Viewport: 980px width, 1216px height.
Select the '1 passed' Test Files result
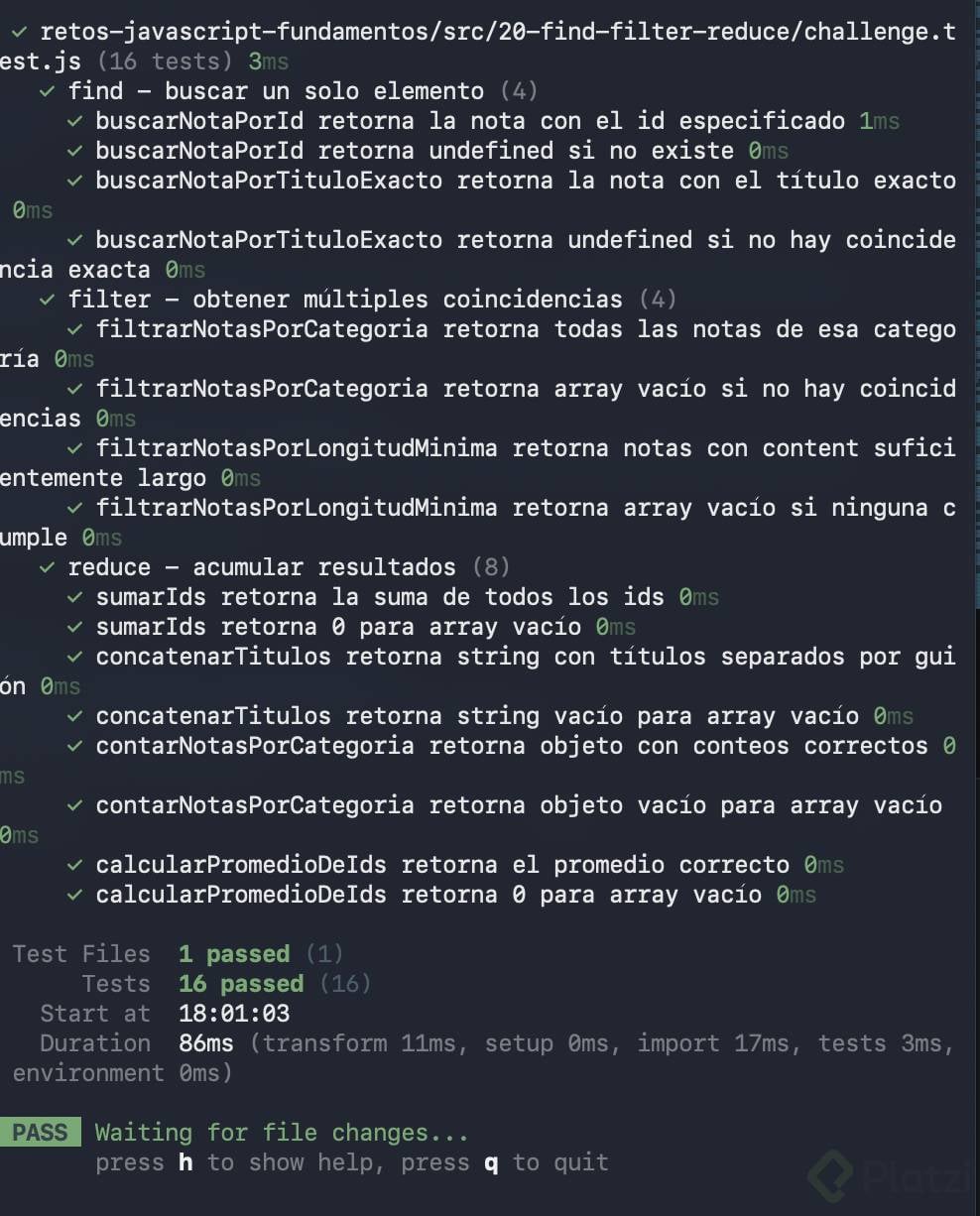(x=234, y=954)
